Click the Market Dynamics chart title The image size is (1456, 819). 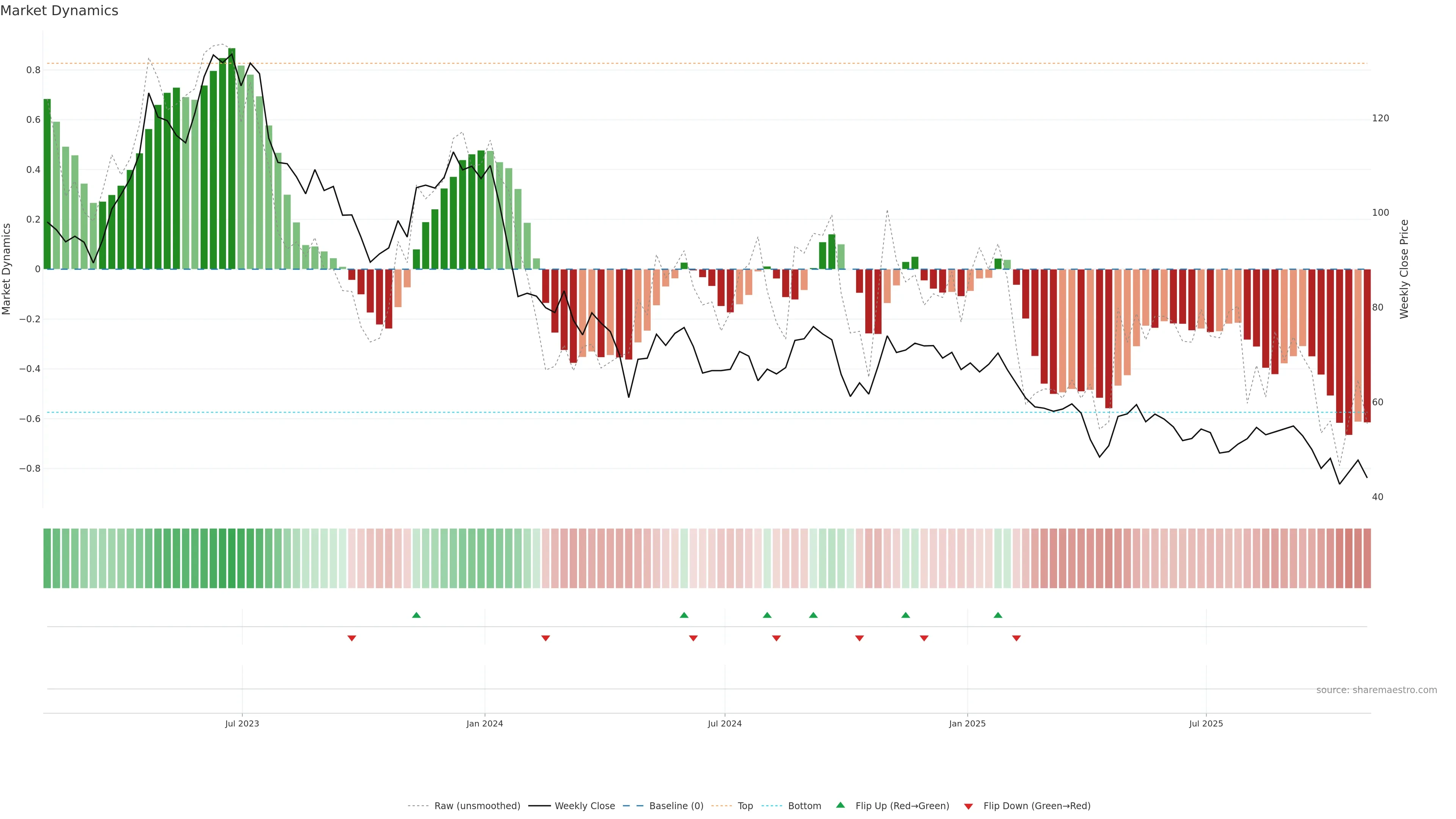(x=60, y=11)
